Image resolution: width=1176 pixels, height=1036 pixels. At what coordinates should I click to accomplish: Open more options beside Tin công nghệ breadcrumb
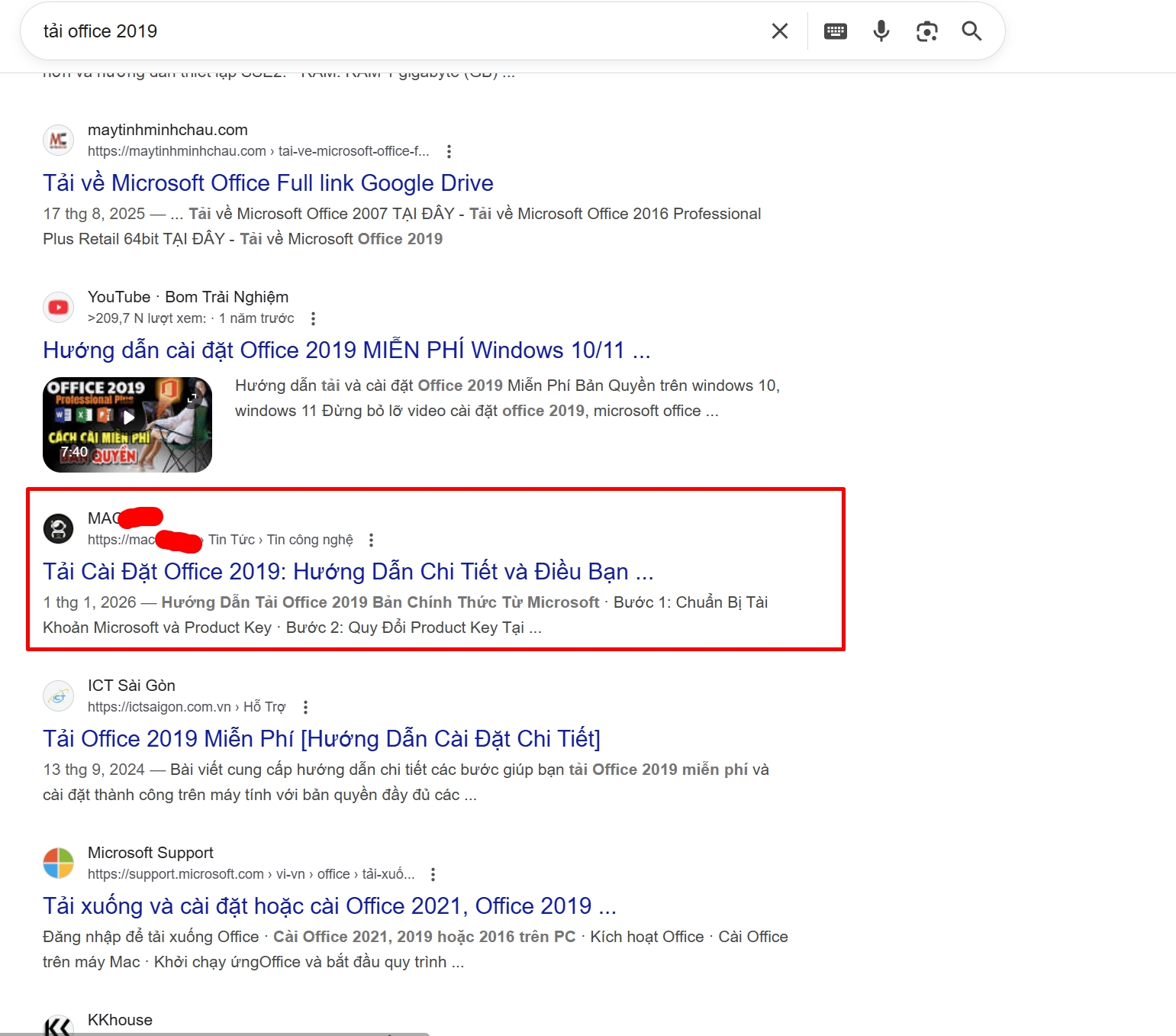371,541
